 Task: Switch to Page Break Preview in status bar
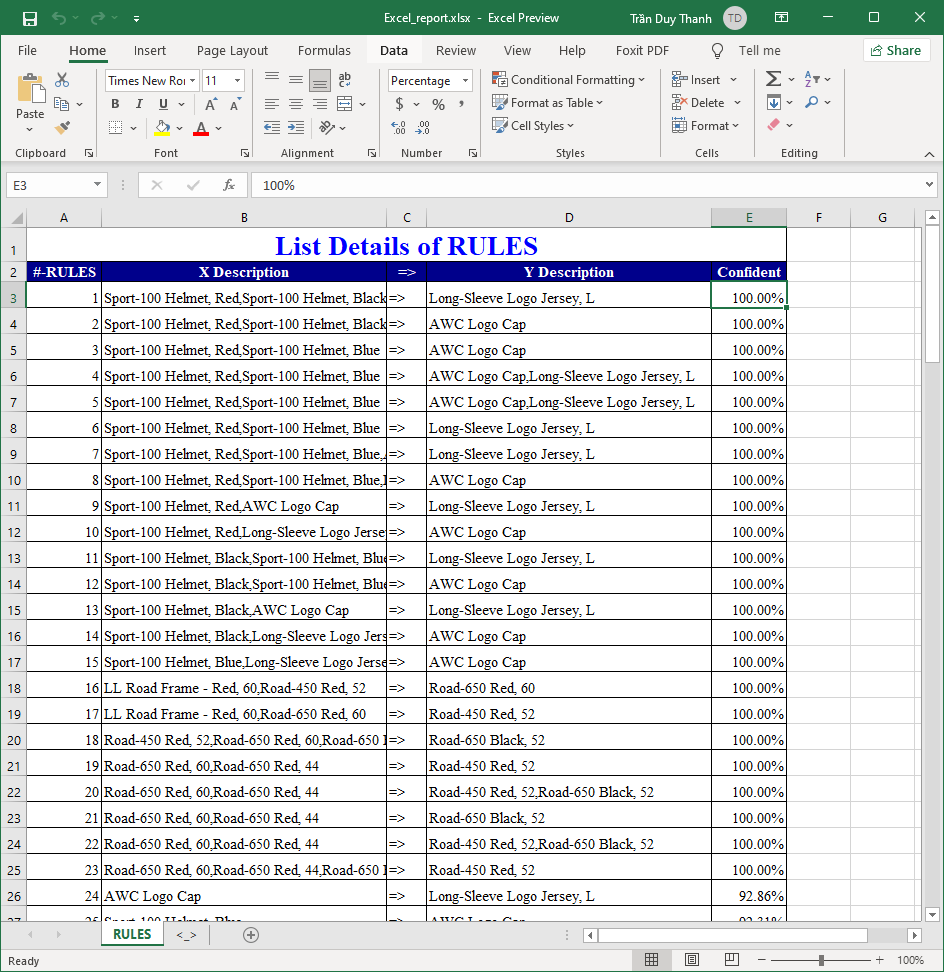pos(731,960)
